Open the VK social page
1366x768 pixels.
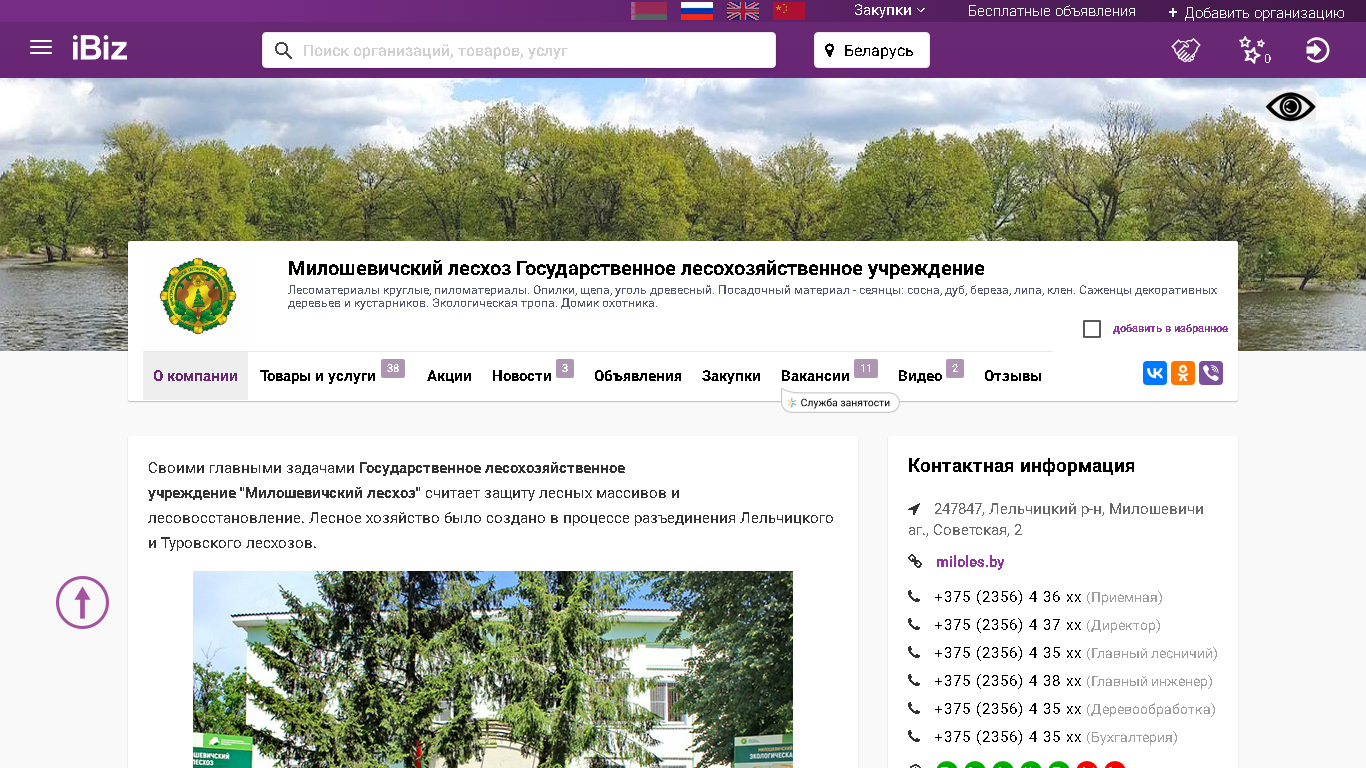click(1155, 373)
